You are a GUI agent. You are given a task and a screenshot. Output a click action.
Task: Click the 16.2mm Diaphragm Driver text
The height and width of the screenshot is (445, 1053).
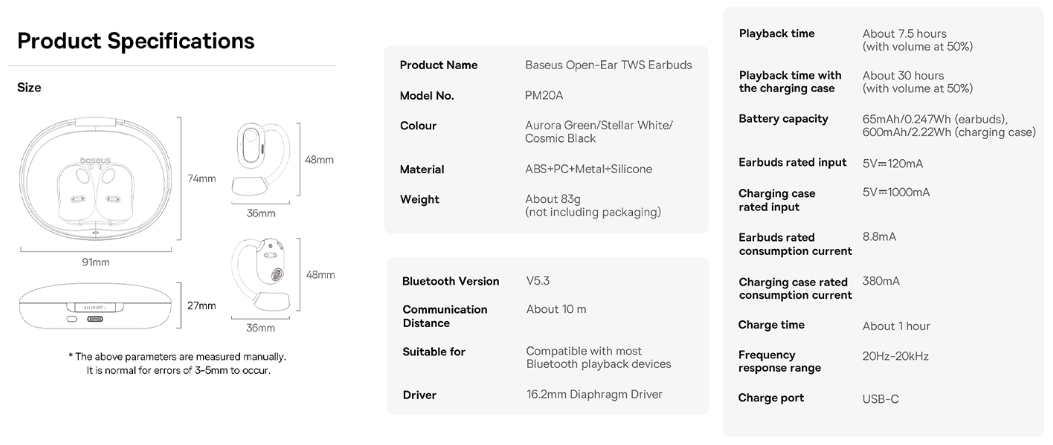pyautogui.click(x=594, y=395)
